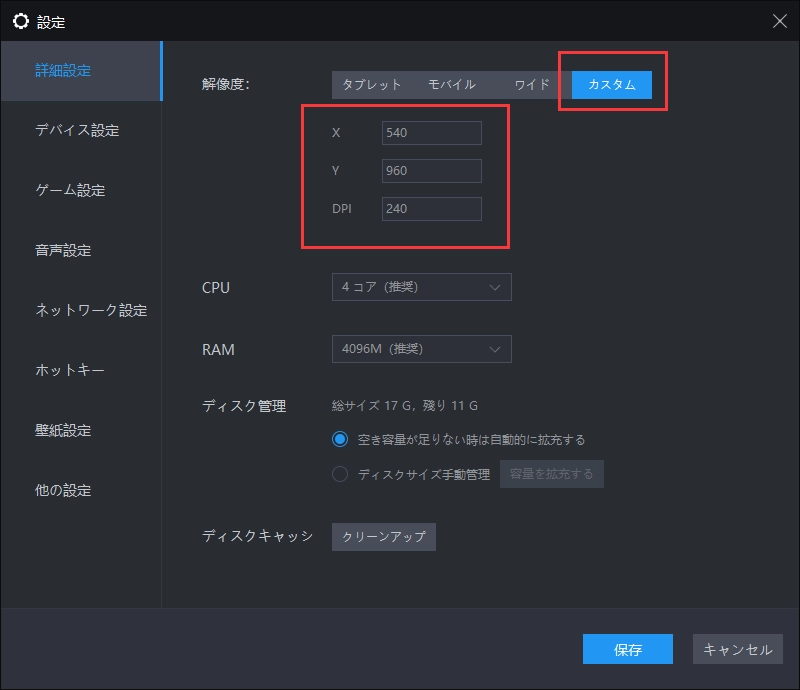The image size is (800, 690).
Task: Select manual disk size management option
Action: click(x=340, y=473)
